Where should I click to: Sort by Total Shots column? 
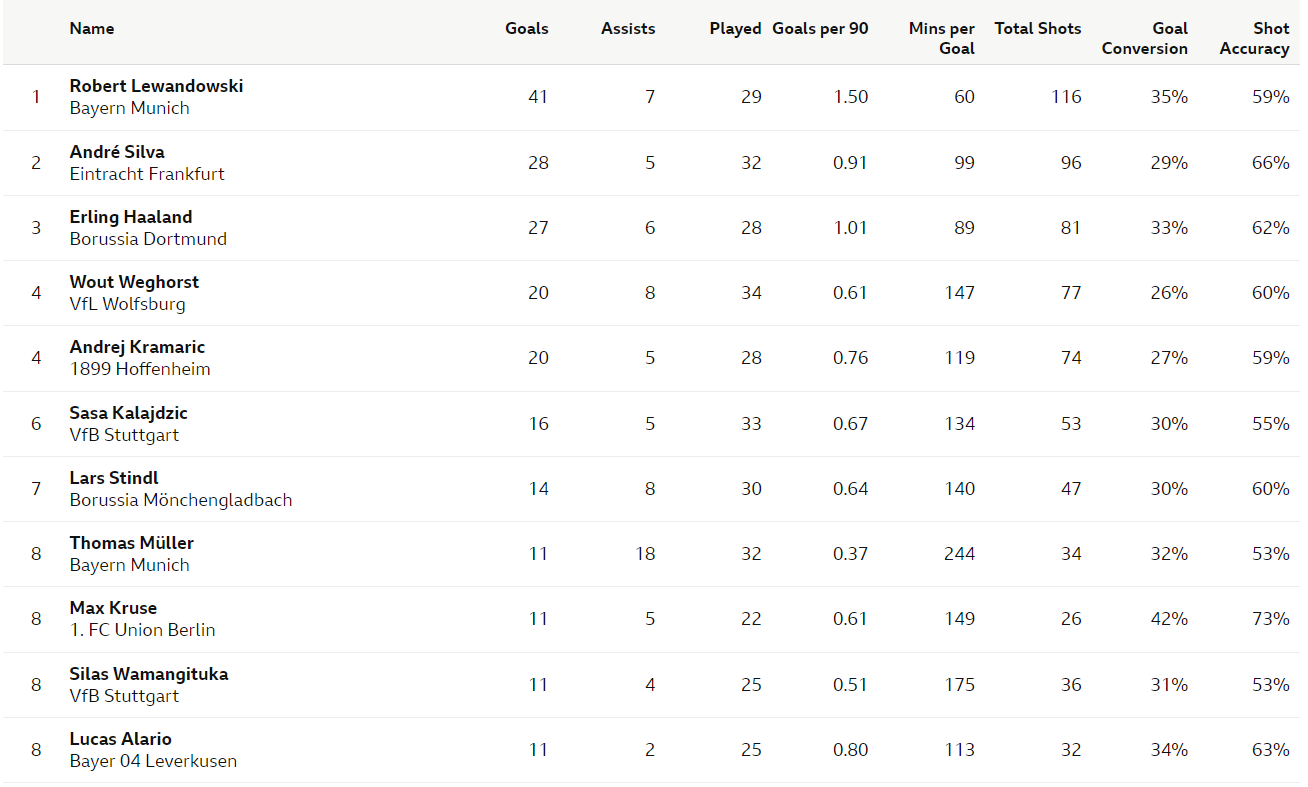coord(1037,28)
